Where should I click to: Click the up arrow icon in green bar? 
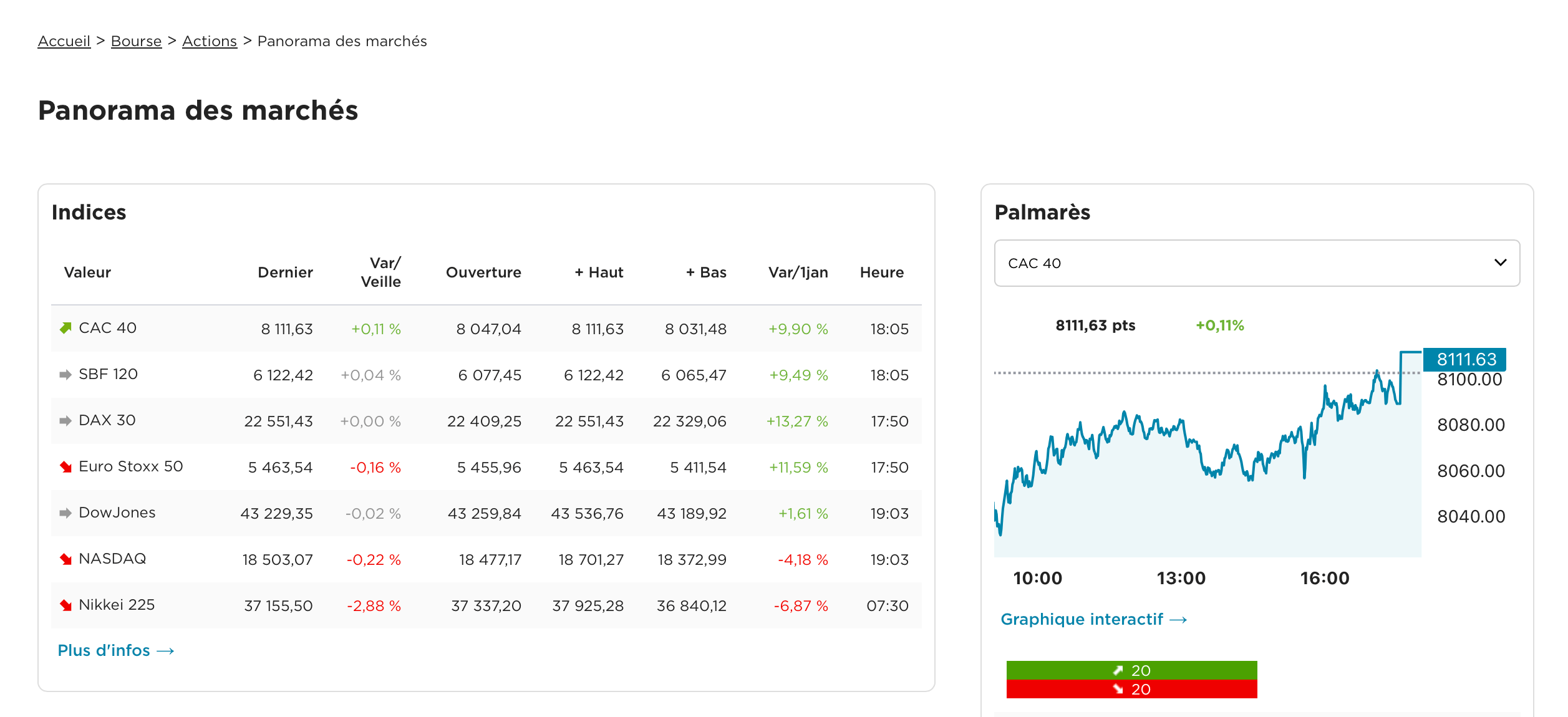click(x=1118, y=670)
